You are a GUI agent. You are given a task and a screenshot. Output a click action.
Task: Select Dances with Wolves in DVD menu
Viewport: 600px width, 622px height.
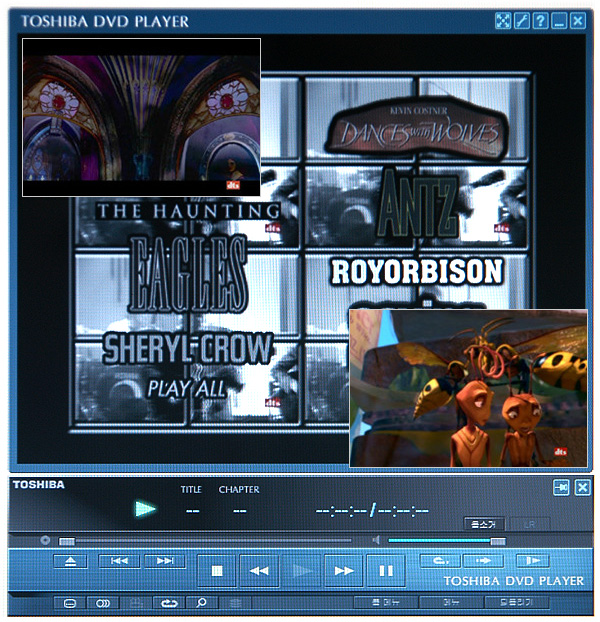coord(418,129)
